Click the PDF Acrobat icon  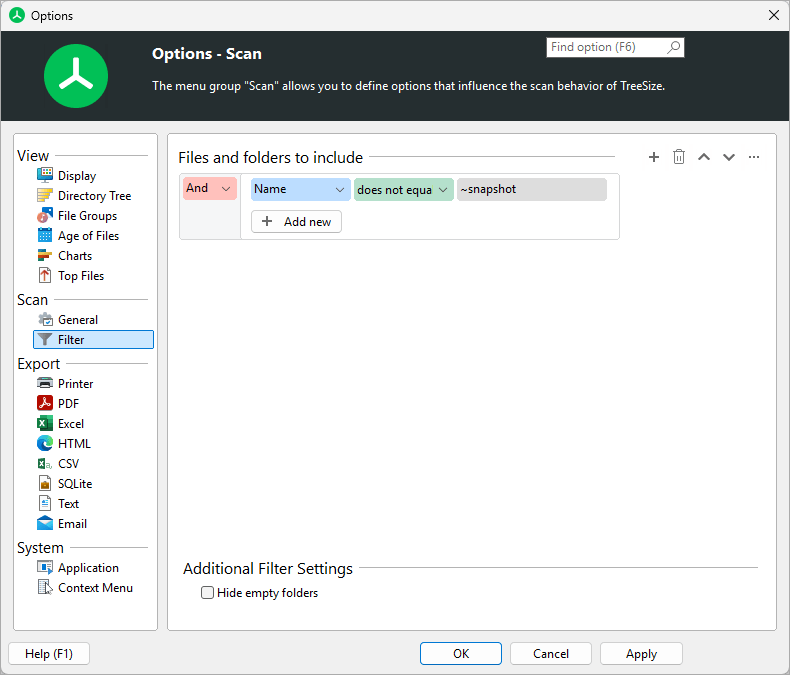click(x=45, y=403)
